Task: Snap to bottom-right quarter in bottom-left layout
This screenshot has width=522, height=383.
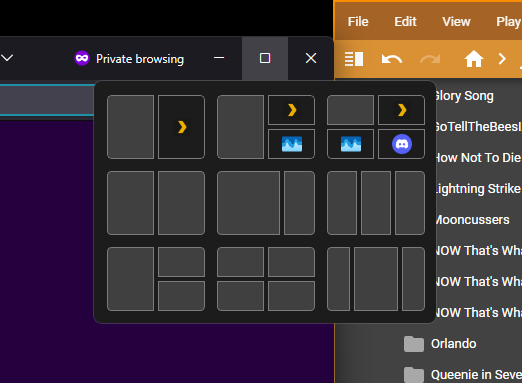Action: point(181,296)
